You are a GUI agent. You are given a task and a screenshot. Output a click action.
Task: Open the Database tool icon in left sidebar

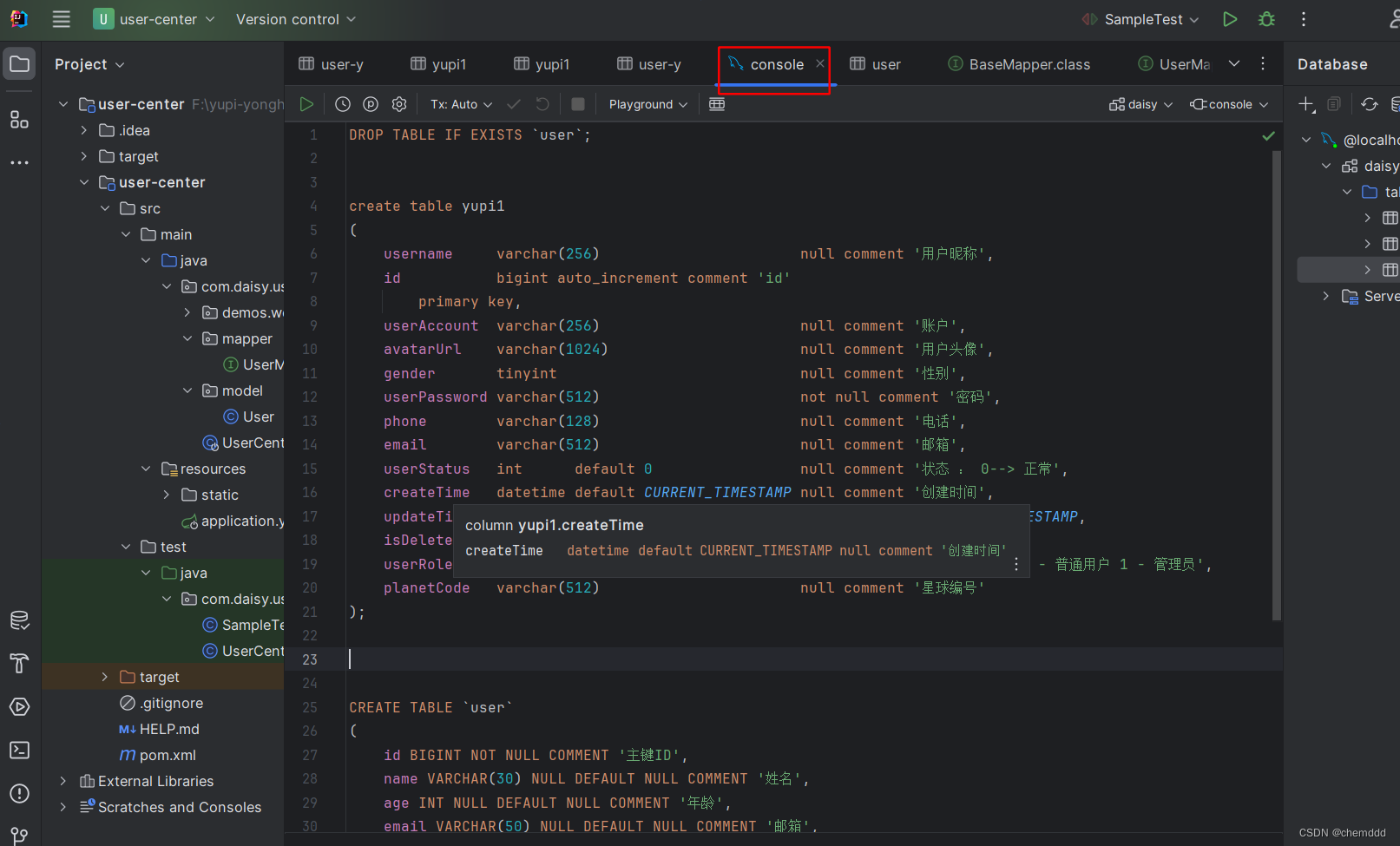(19, 620)
